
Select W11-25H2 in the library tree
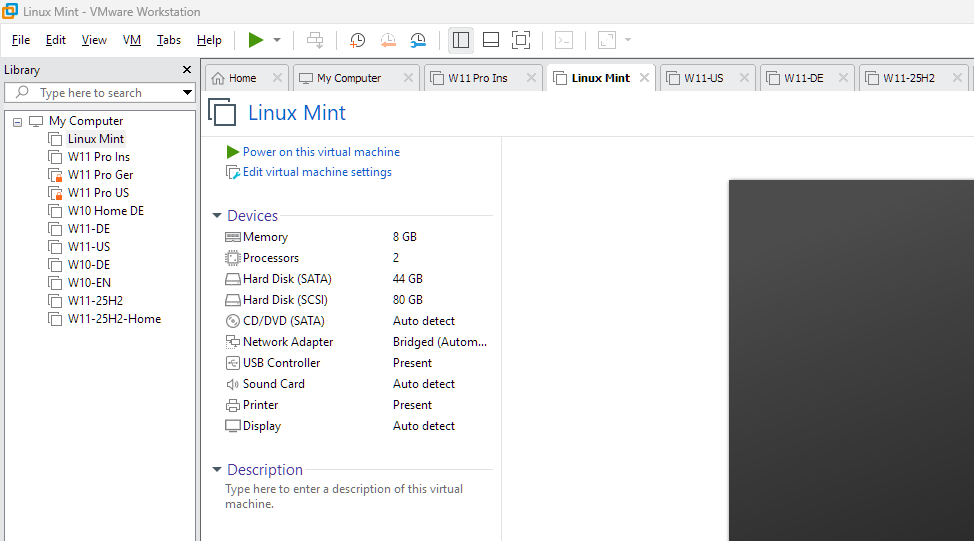point(95,301)
